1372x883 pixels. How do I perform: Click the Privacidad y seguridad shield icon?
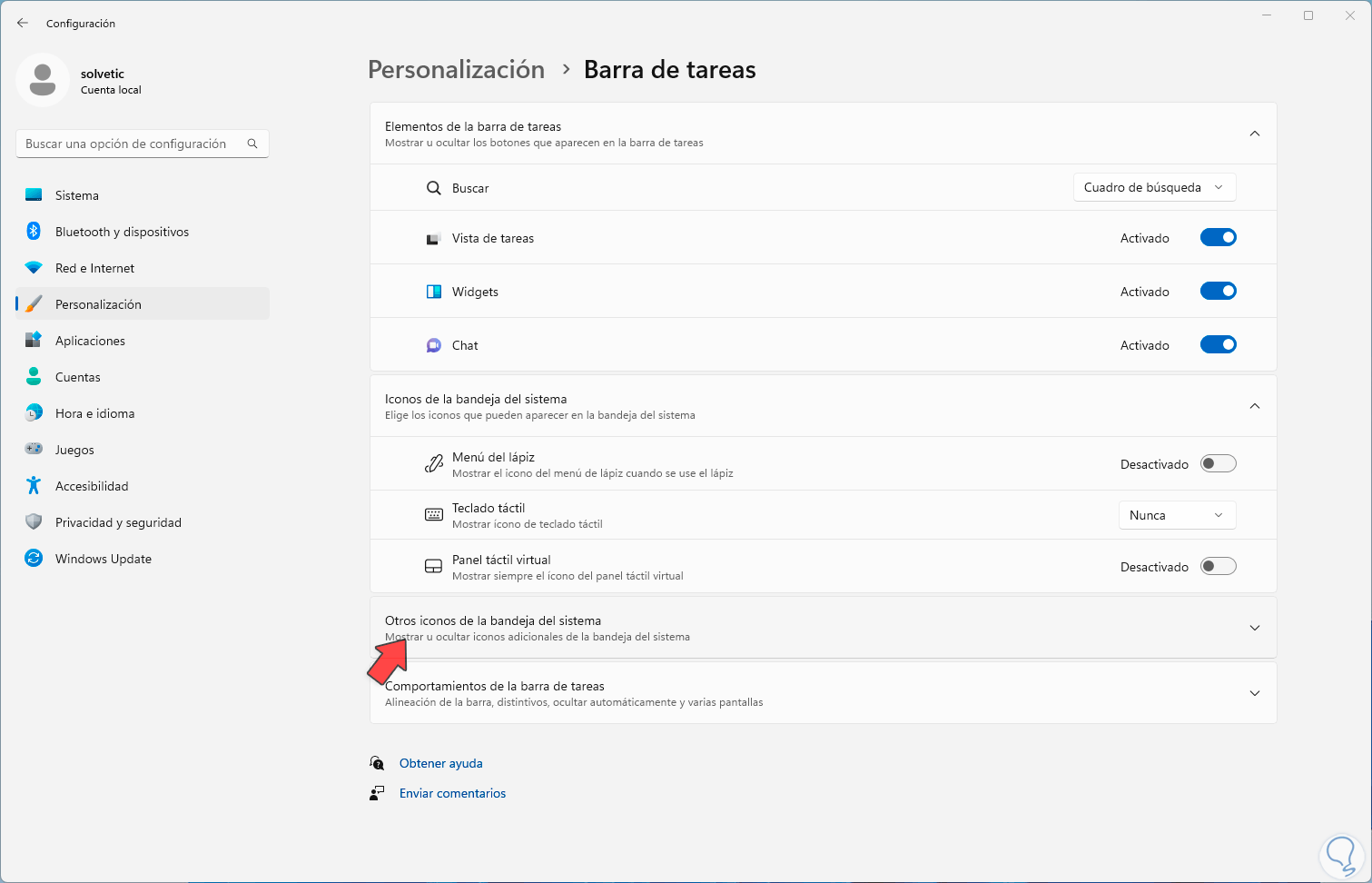tap(34, 522)
